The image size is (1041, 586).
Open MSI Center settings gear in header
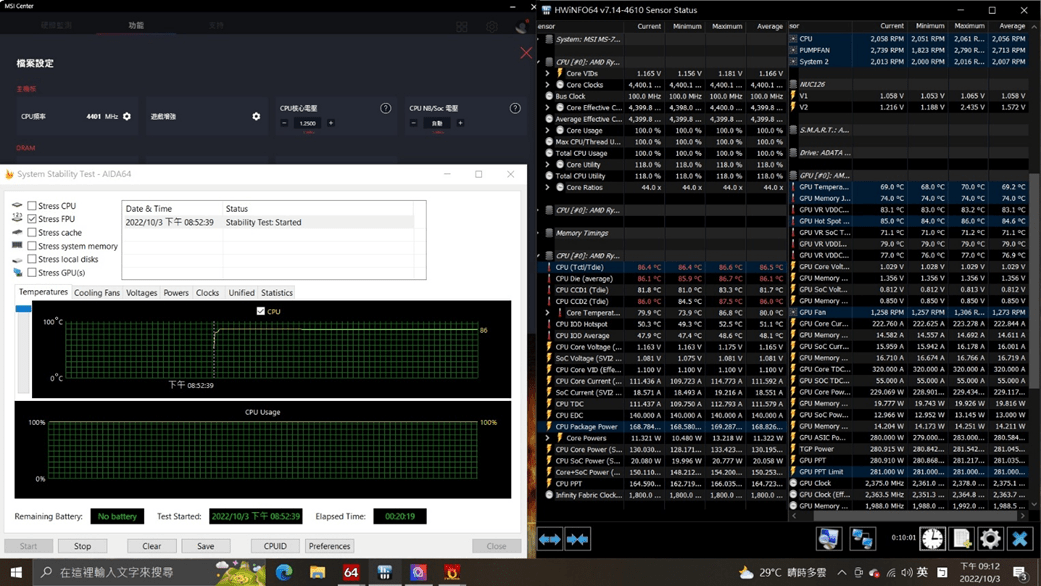(x=492, y=27)
